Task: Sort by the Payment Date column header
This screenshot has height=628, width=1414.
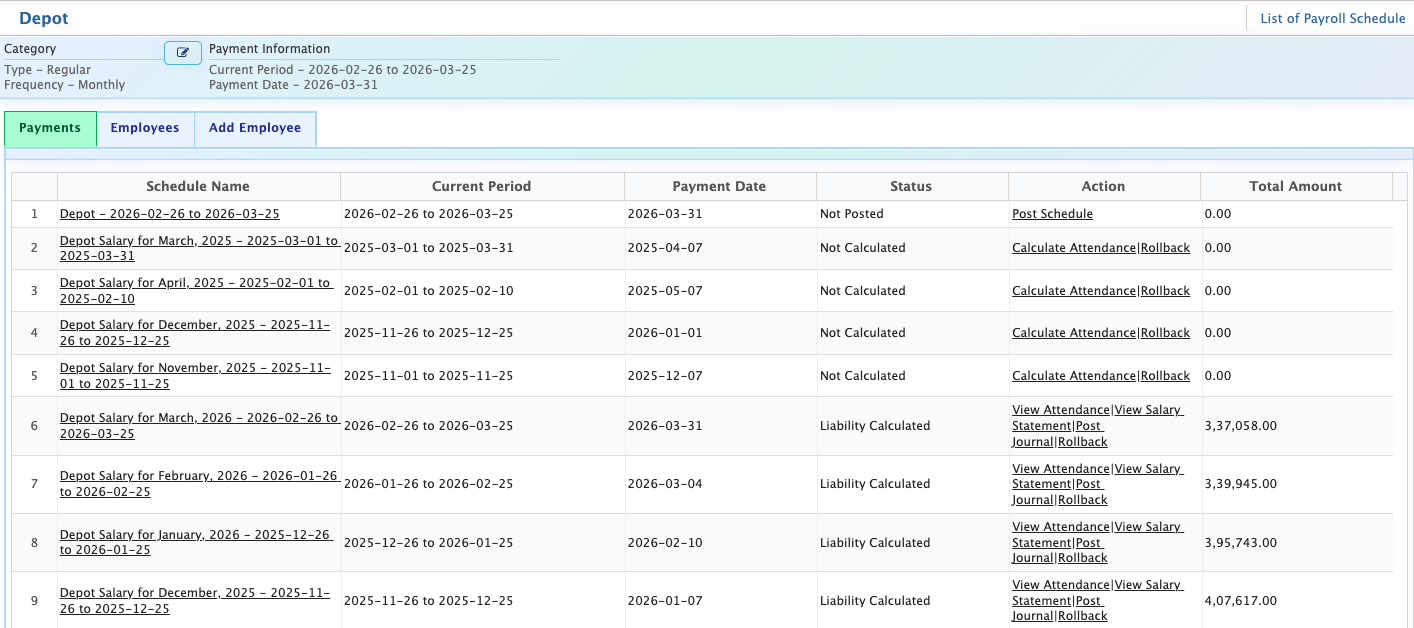Action: coord(719,186)
